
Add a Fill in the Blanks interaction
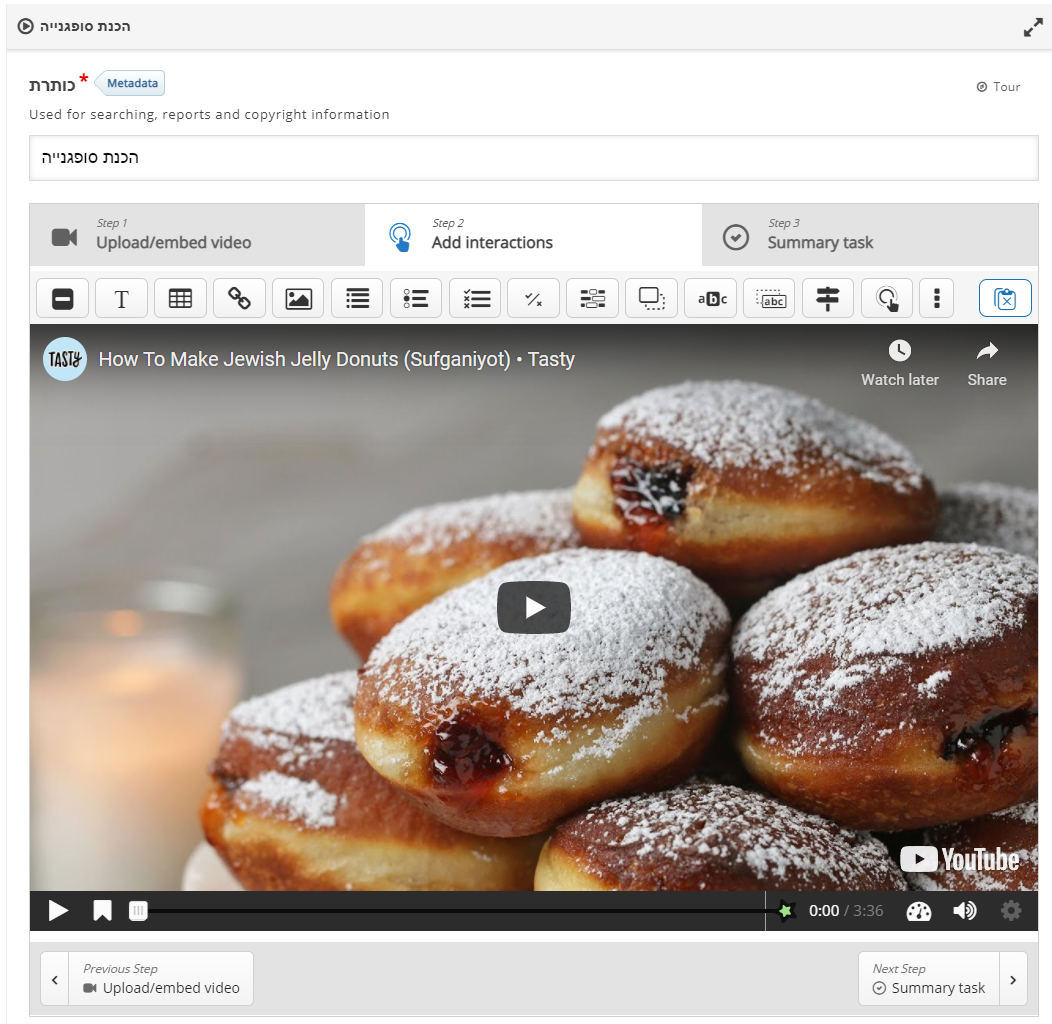pos(710,298)
